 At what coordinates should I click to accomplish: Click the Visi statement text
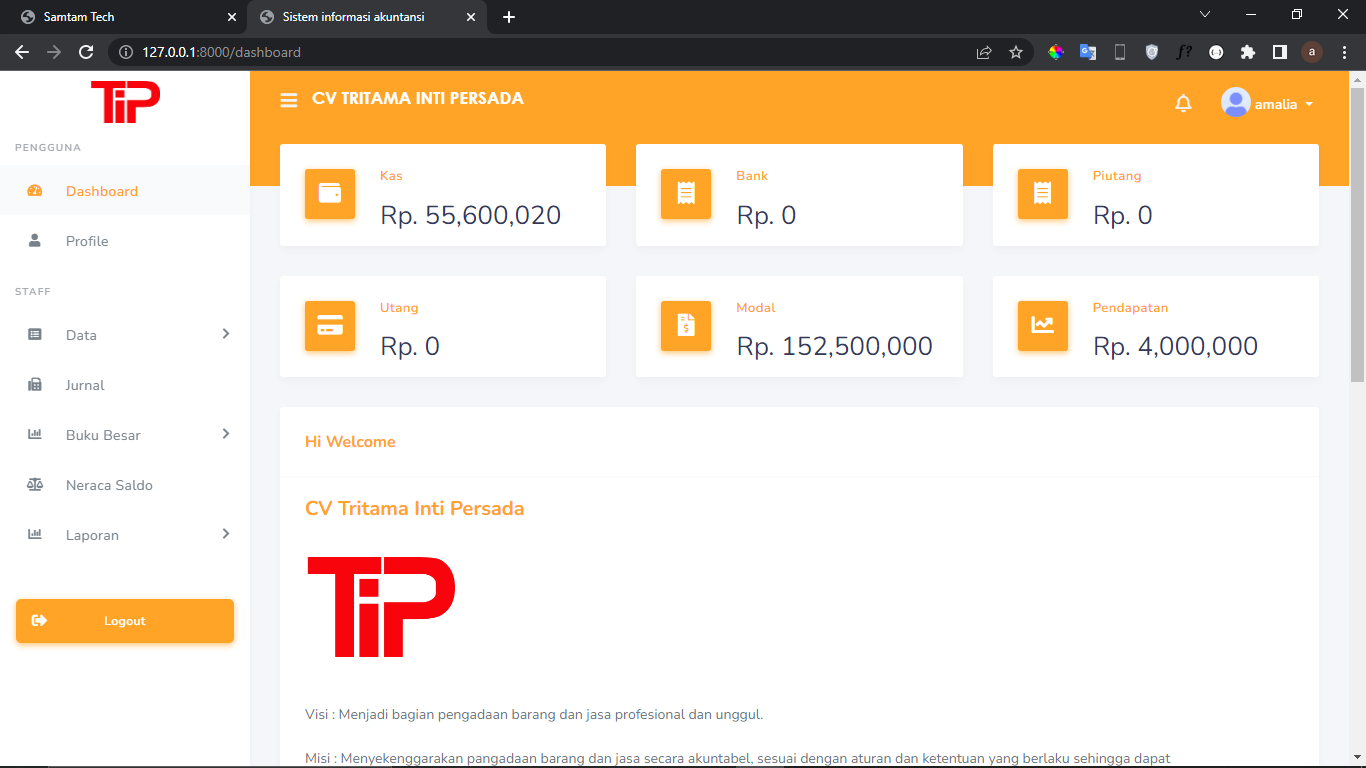534,714
